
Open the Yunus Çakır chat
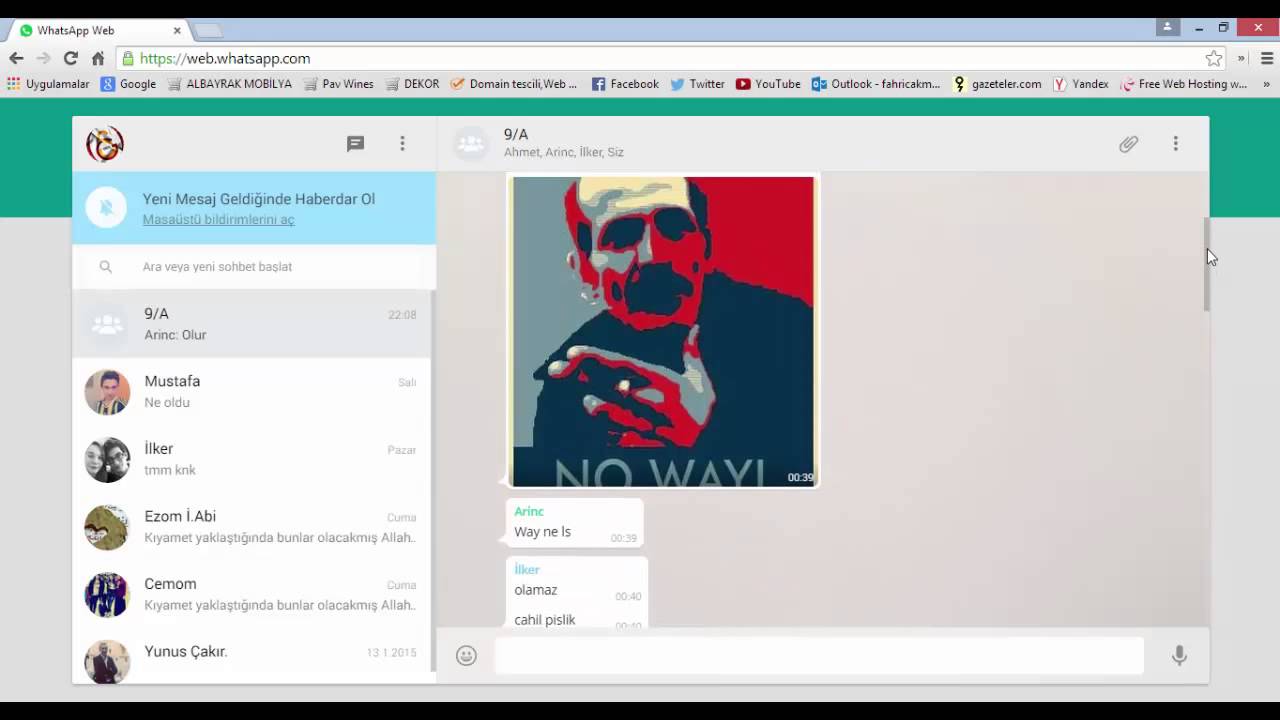click(x=252, y=656)
